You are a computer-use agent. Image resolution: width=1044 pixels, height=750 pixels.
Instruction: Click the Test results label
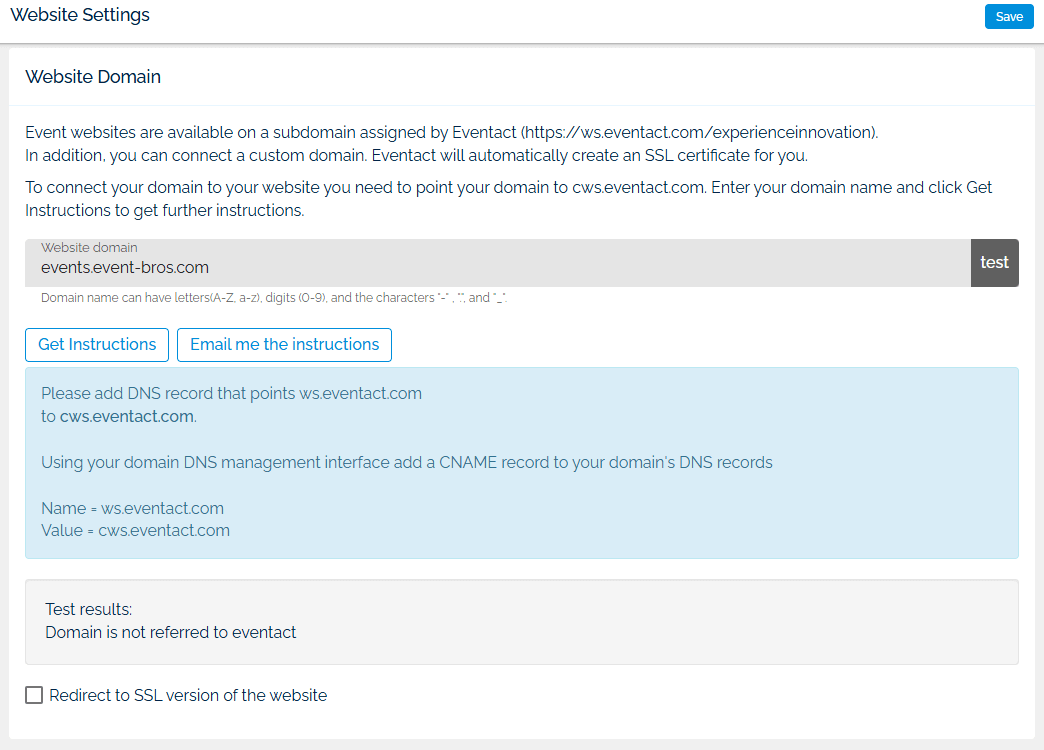pyautogui.click(x=89, y=609)
